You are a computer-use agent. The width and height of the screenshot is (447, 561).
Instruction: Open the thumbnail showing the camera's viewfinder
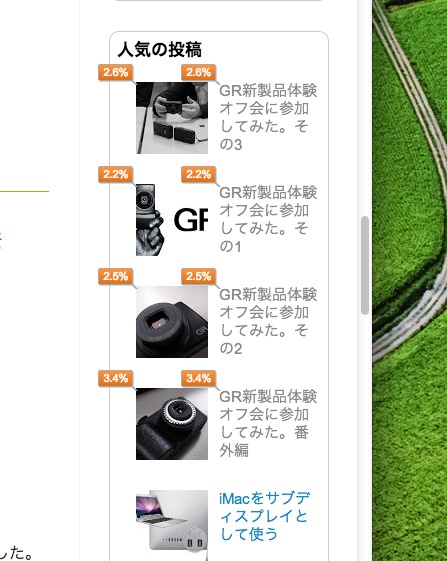point(172,322)
